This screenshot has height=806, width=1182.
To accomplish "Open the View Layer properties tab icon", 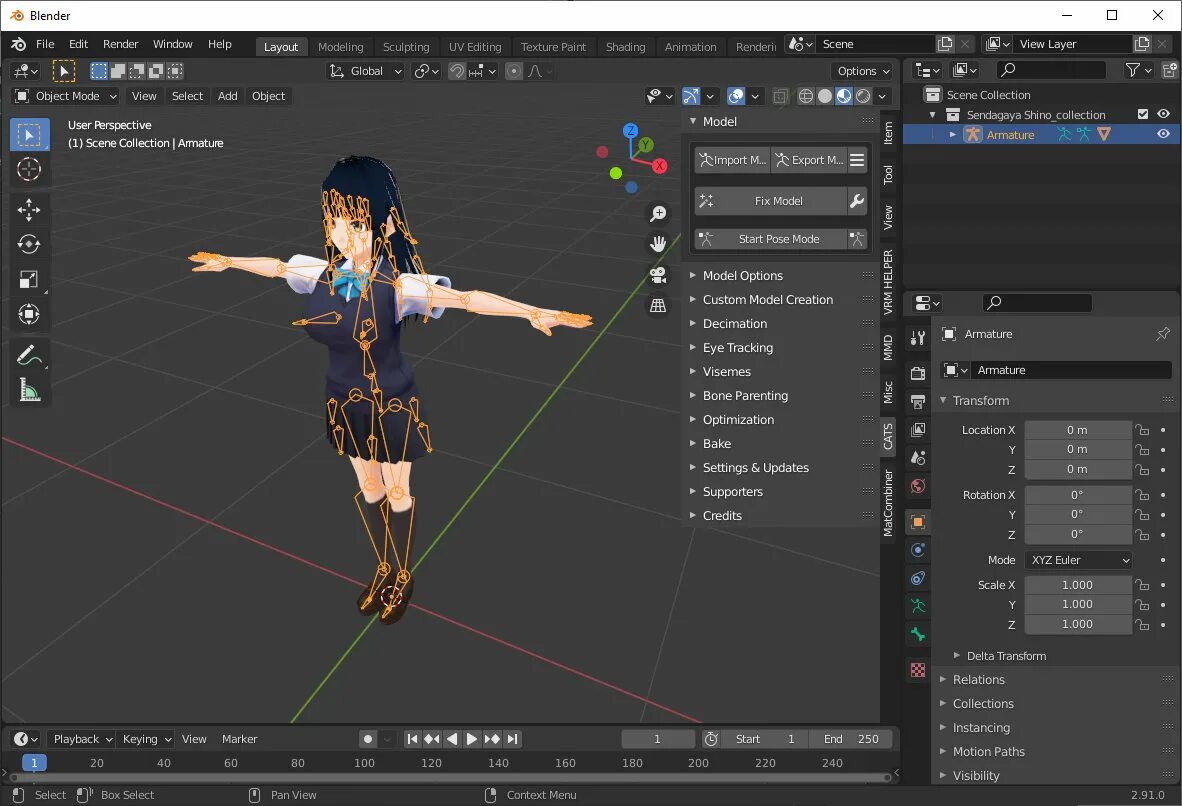I will [917, 430].
